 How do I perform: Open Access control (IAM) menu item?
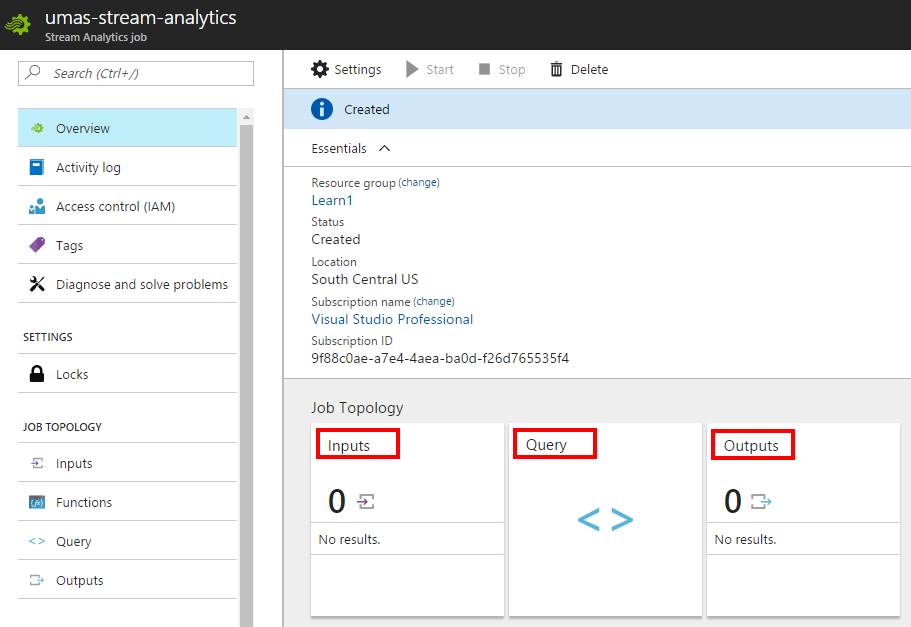[127, 206]
